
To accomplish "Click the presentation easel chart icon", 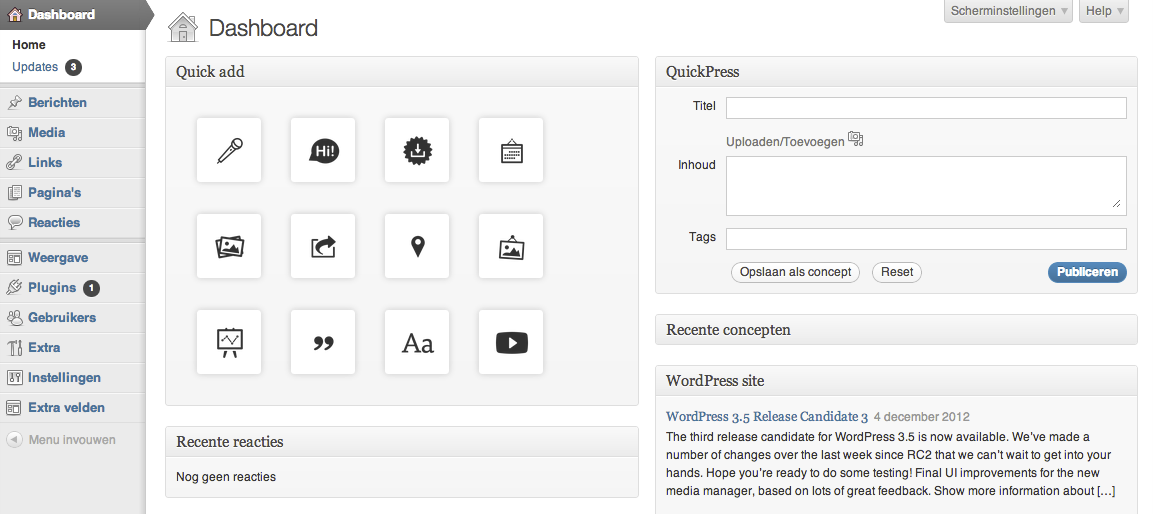I will tap(229, 342).
